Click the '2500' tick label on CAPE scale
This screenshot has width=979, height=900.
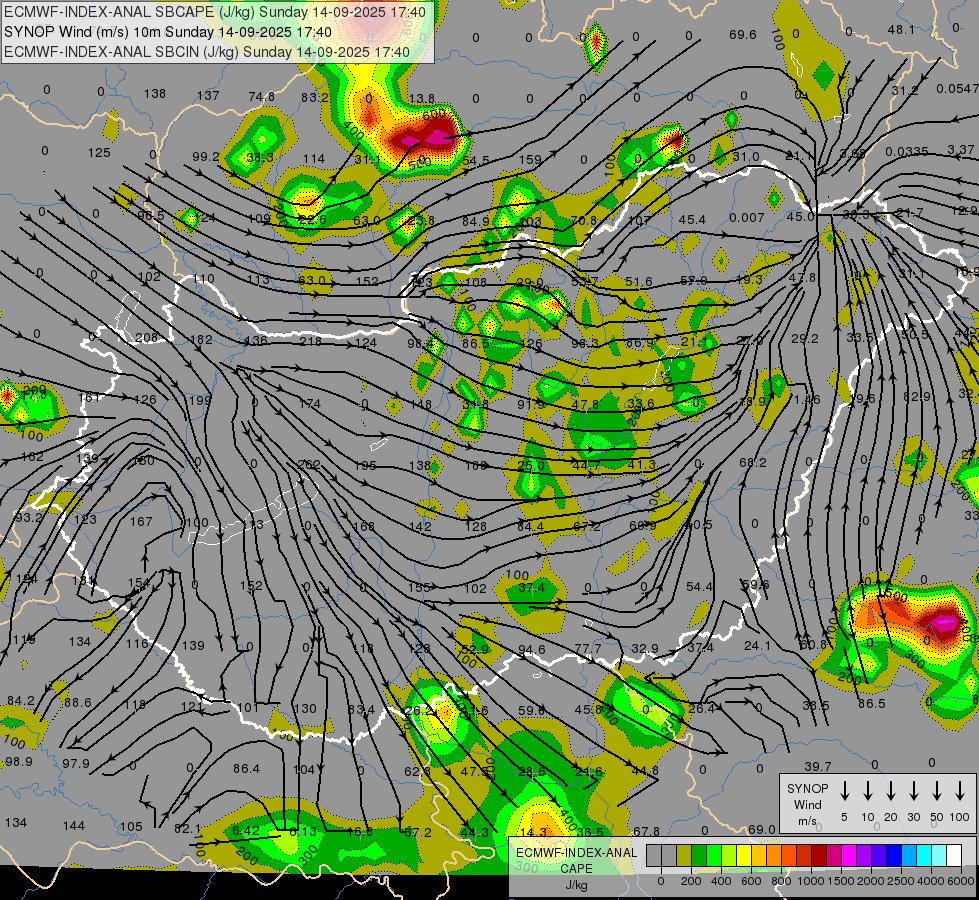(x=901, y=881)
